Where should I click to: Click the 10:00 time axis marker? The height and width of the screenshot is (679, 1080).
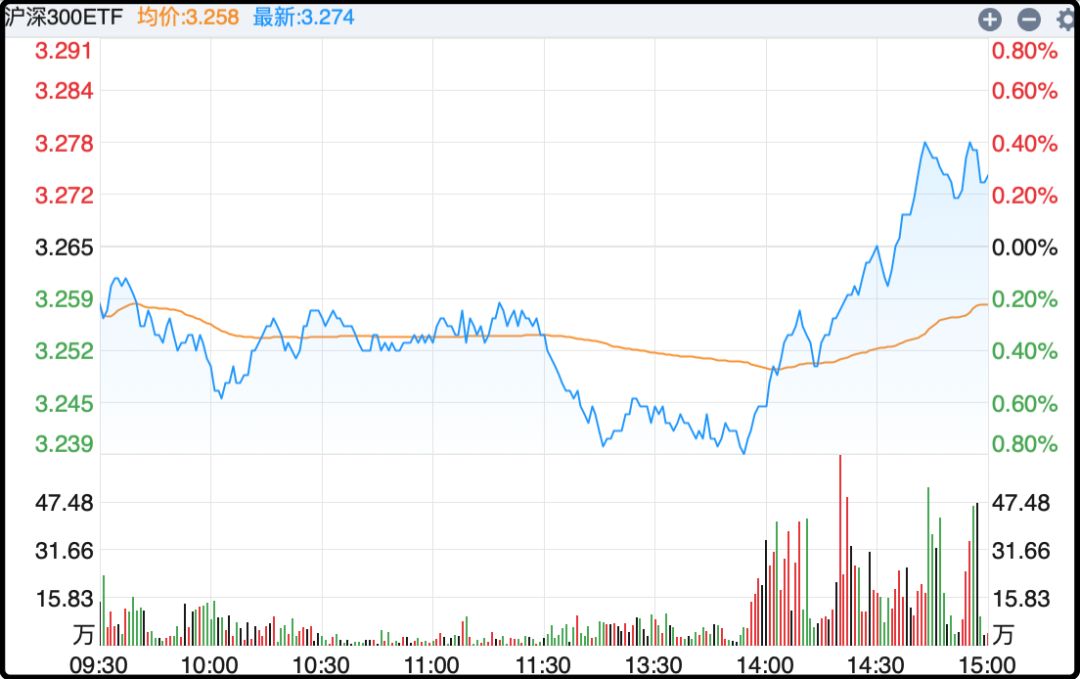click(210, 665)
